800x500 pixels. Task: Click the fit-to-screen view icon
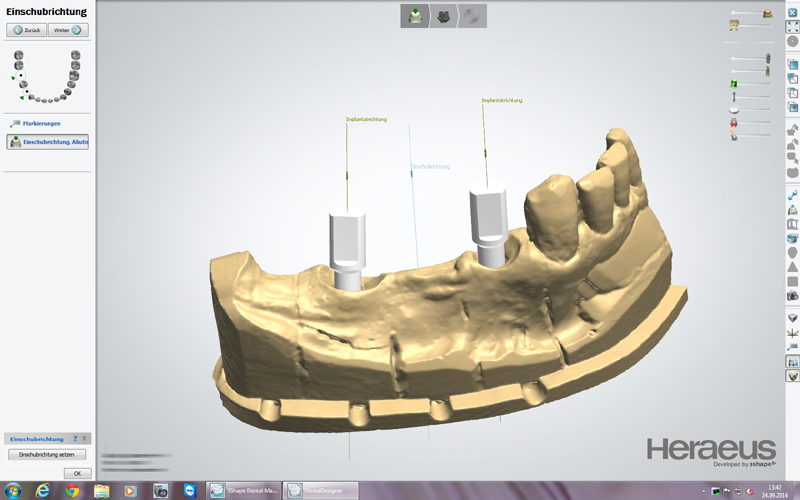pos(793,26)
